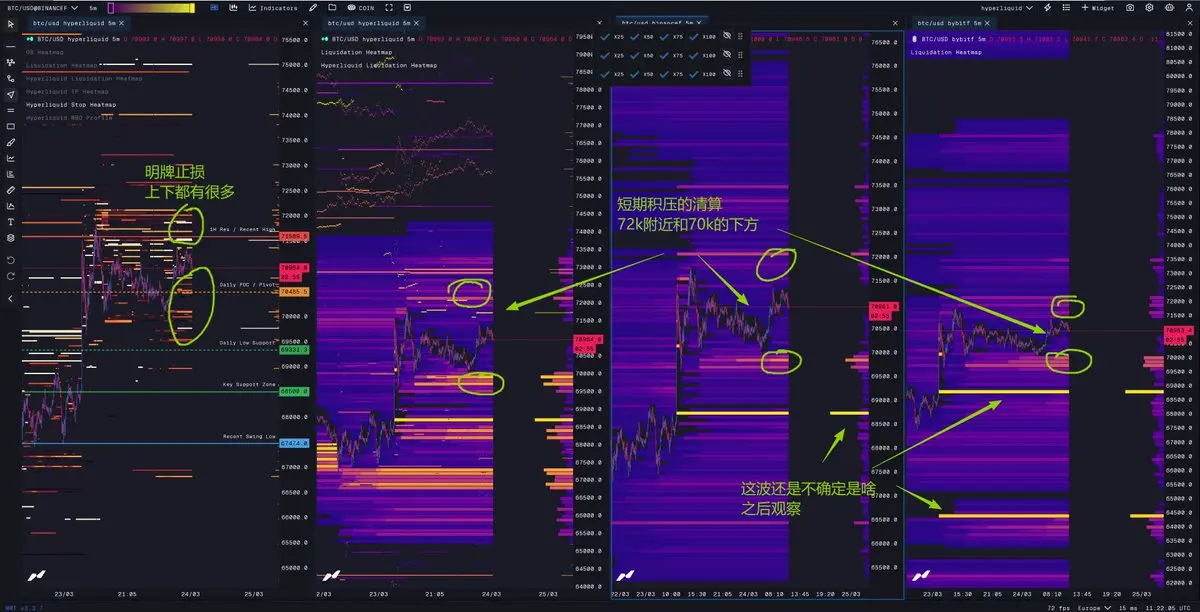Screen dimensions: 1200x612
Task: Open the download box icon in toolbar
Action: click(x=408, y=8)
